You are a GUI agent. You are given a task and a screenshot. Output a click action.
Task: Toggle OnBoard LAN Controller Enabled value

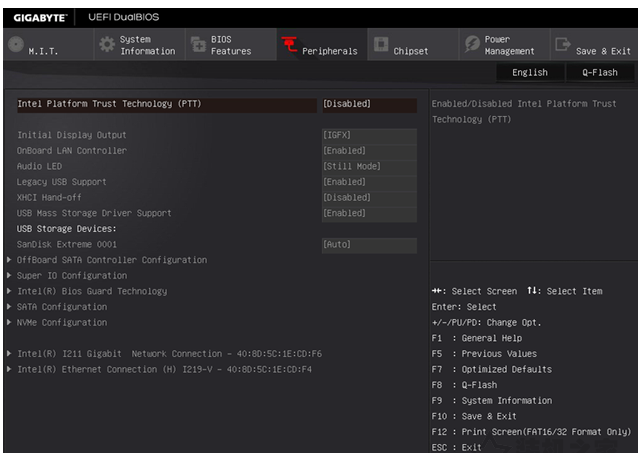point(368,150)
